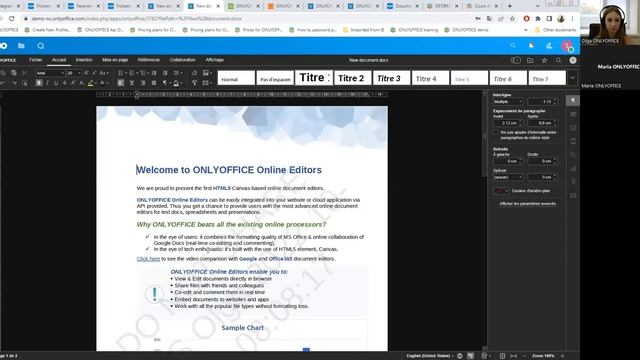Center align the paragraph

coord(132,83)
